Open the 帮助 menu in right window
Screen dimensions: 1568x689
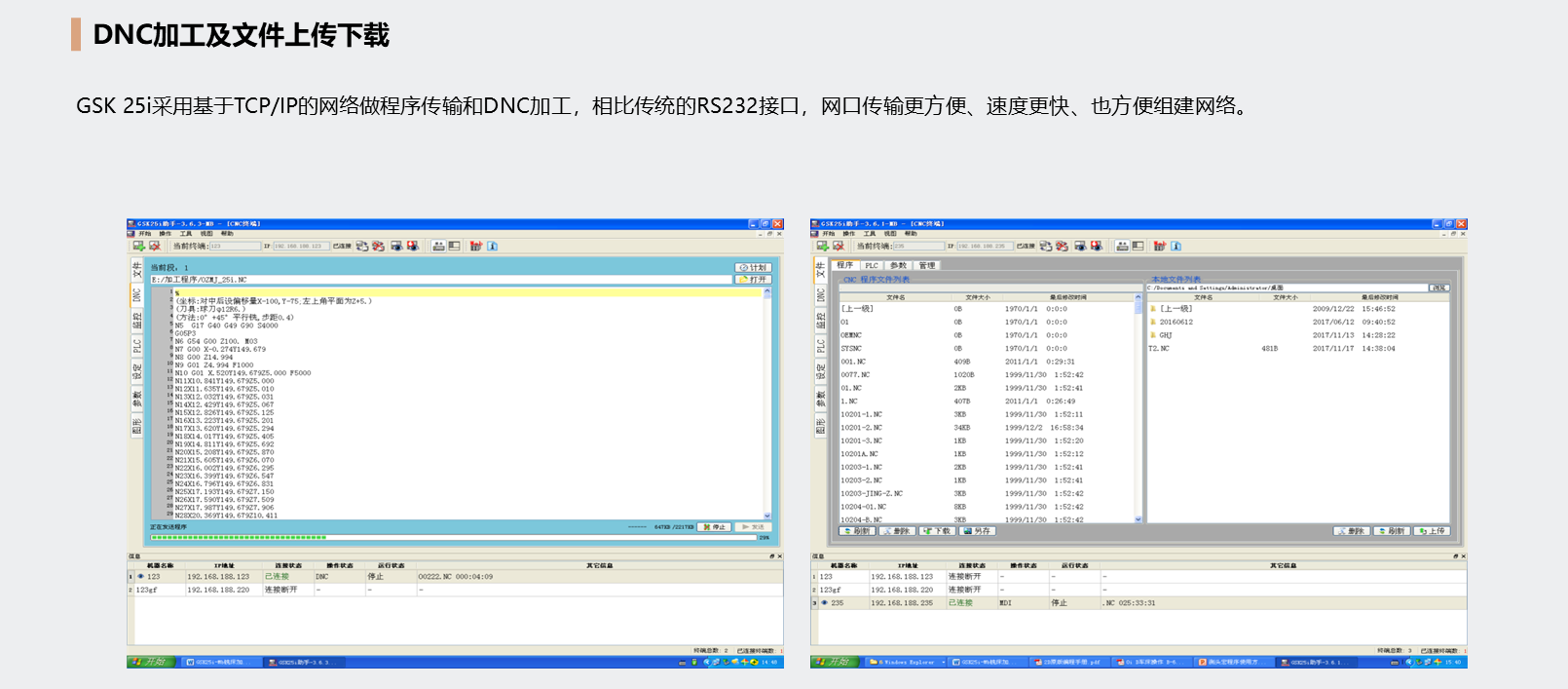(911, 234)
